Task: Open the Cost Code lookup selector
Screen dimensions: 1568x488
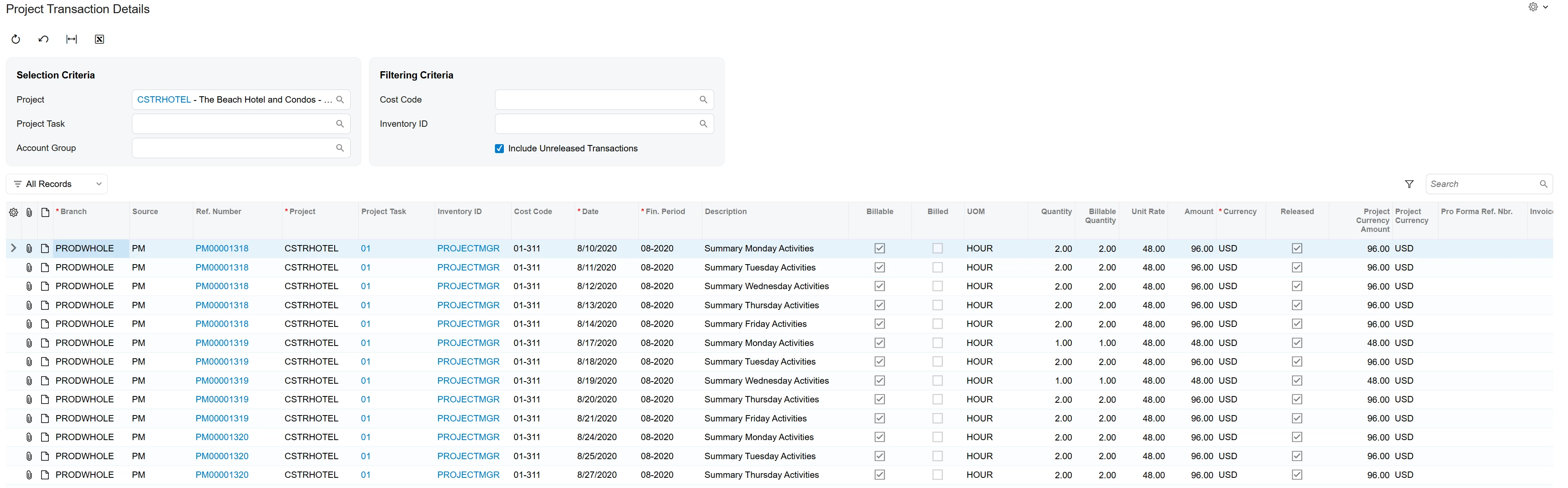Action: click(703, 100)
